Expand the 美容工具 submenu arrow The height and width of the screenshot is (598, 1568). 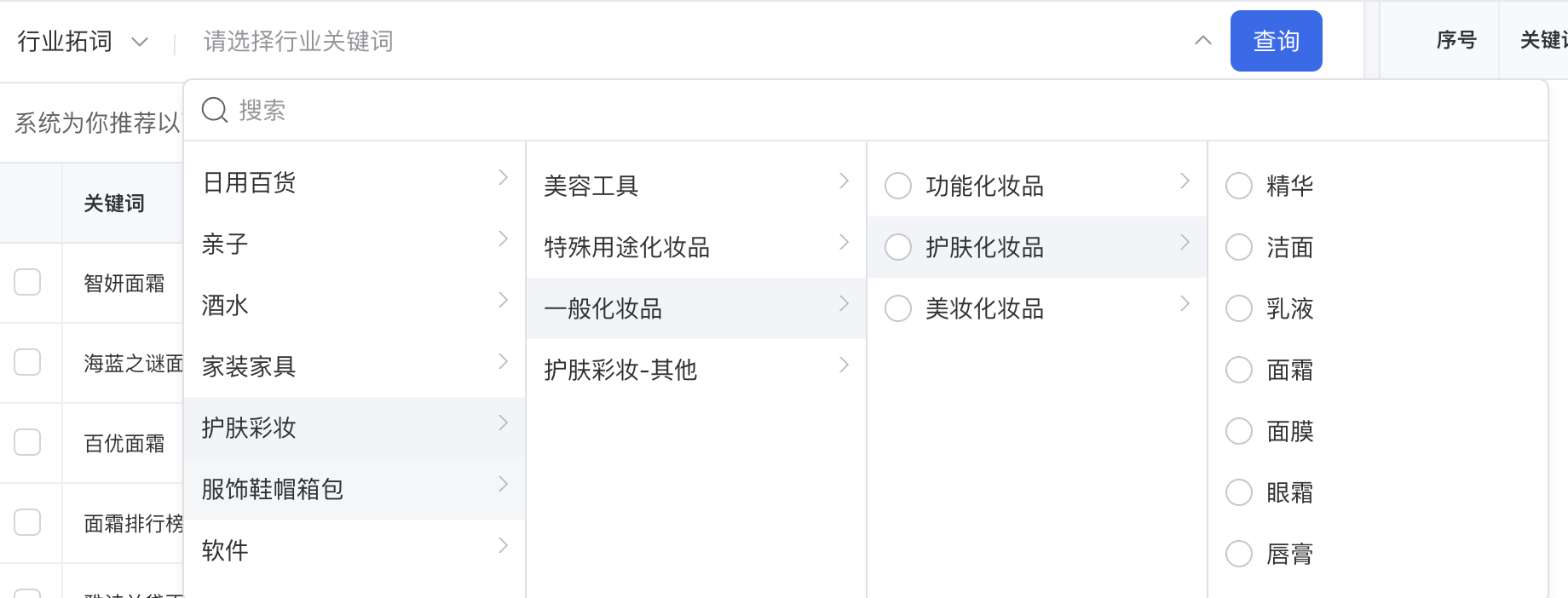pos(844,181)
